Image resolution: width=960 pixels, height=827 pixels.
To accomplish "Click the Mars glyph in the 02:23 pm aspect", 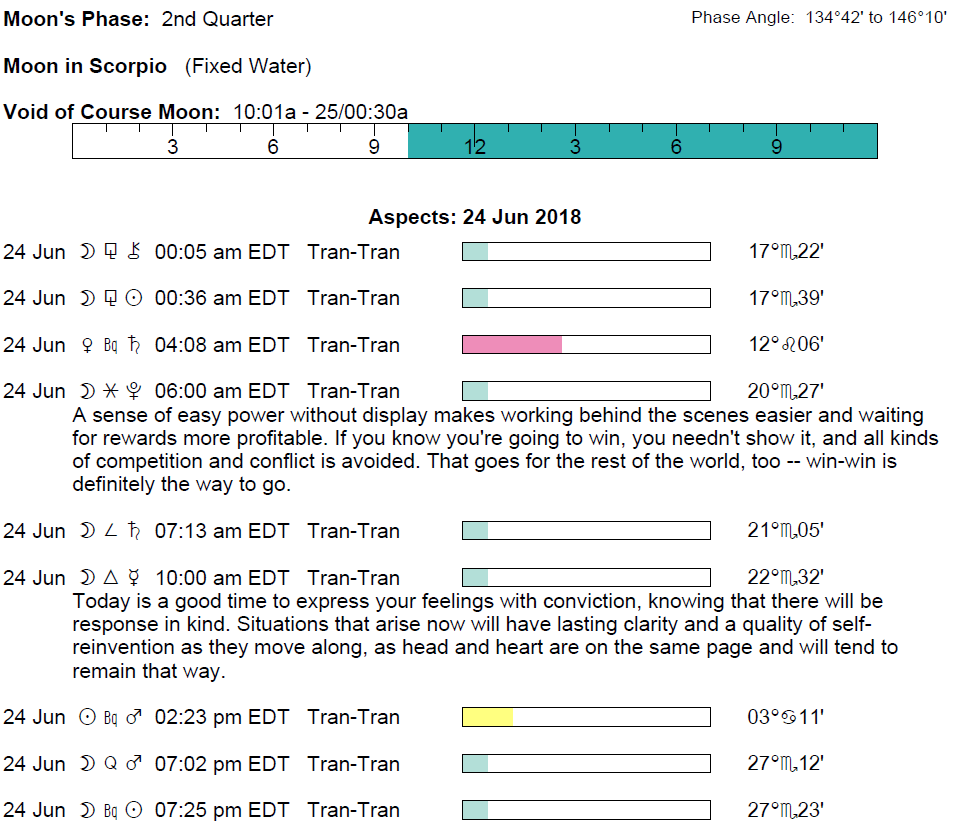I will click(x=135, y=717).
